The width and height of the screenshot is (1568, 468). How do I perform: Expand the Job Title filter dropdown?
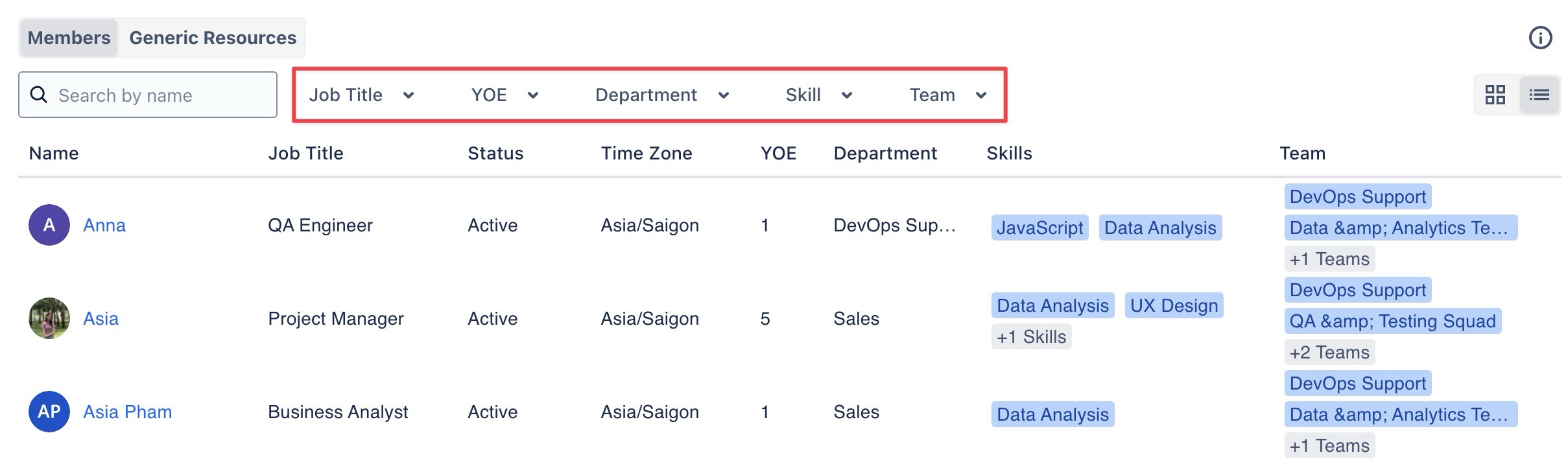361,95
